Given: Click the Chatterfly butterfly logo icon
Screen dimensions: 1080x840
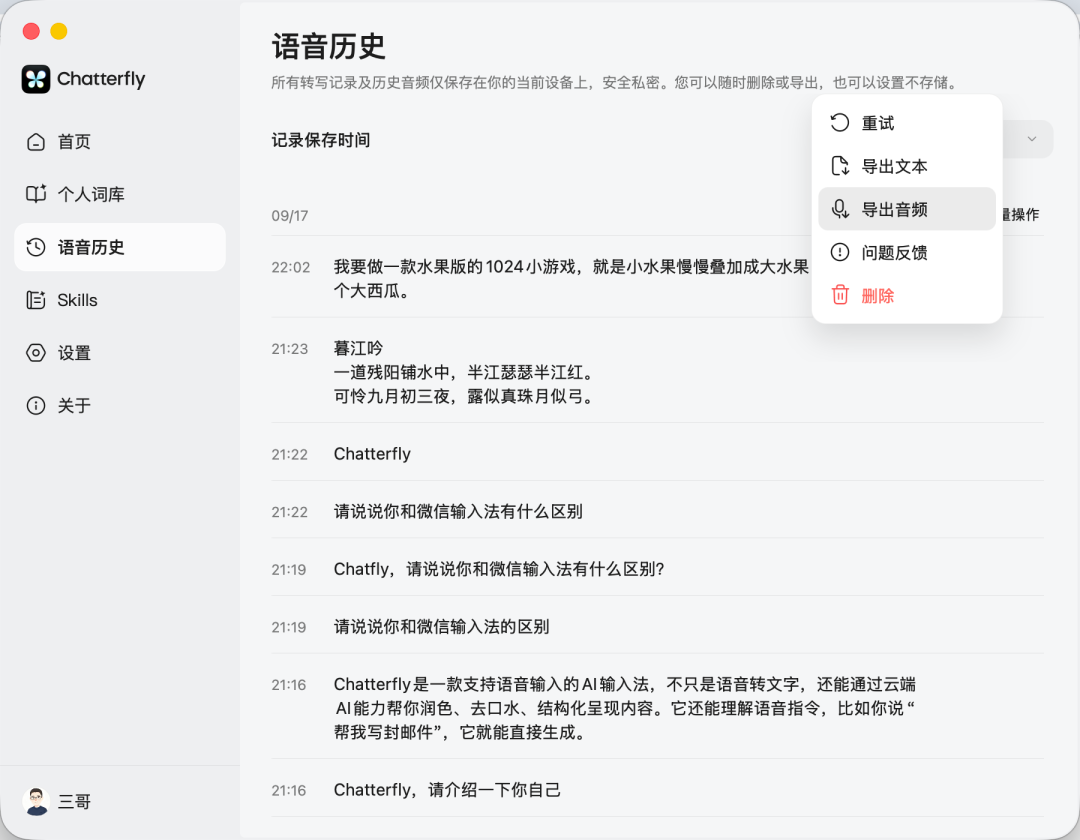Looking at the screenshot, I should 36,79.
